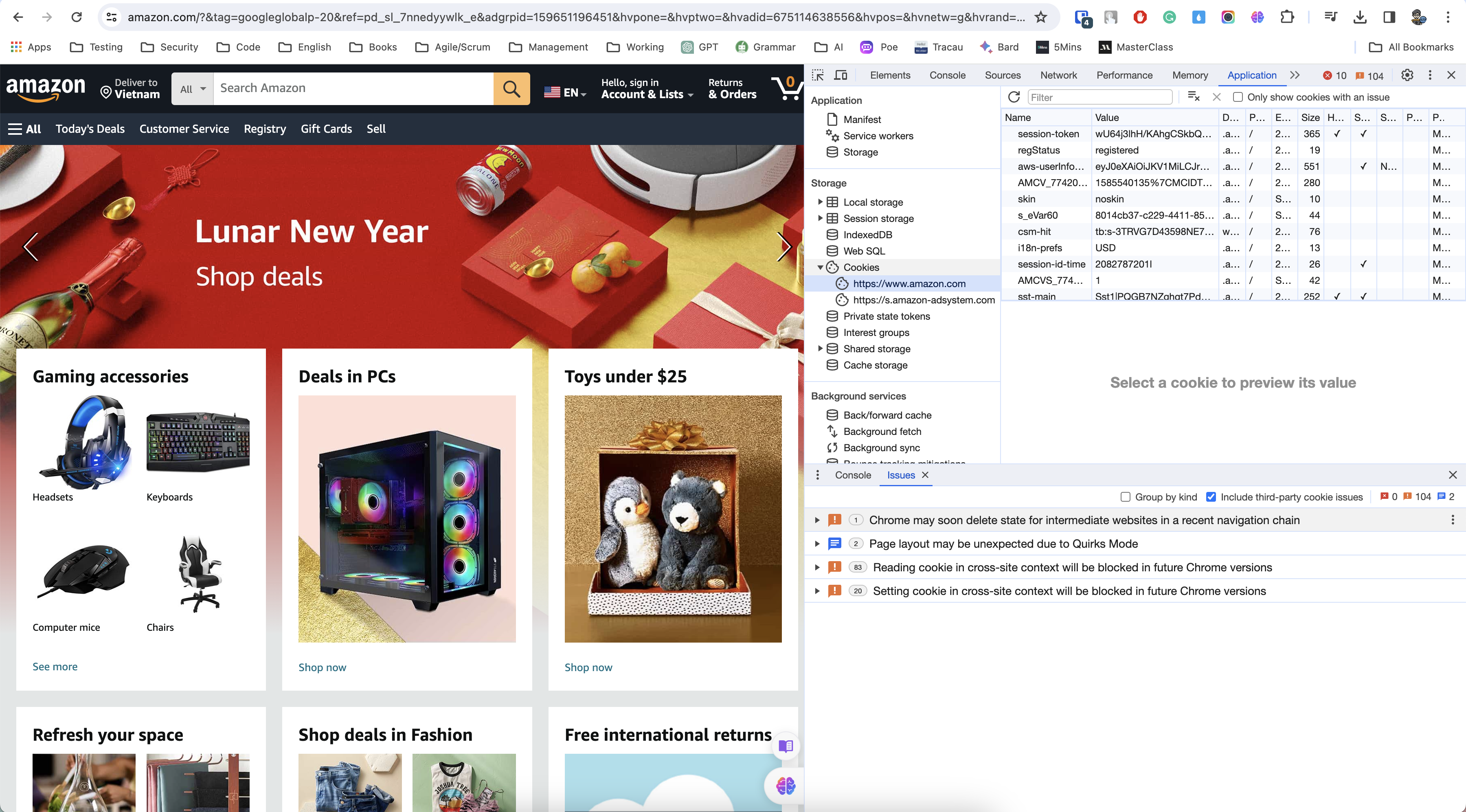Check the Group by kind option
Image resolution: width=1466 pixels, height=812 pixels.
tap(1125, 497)
